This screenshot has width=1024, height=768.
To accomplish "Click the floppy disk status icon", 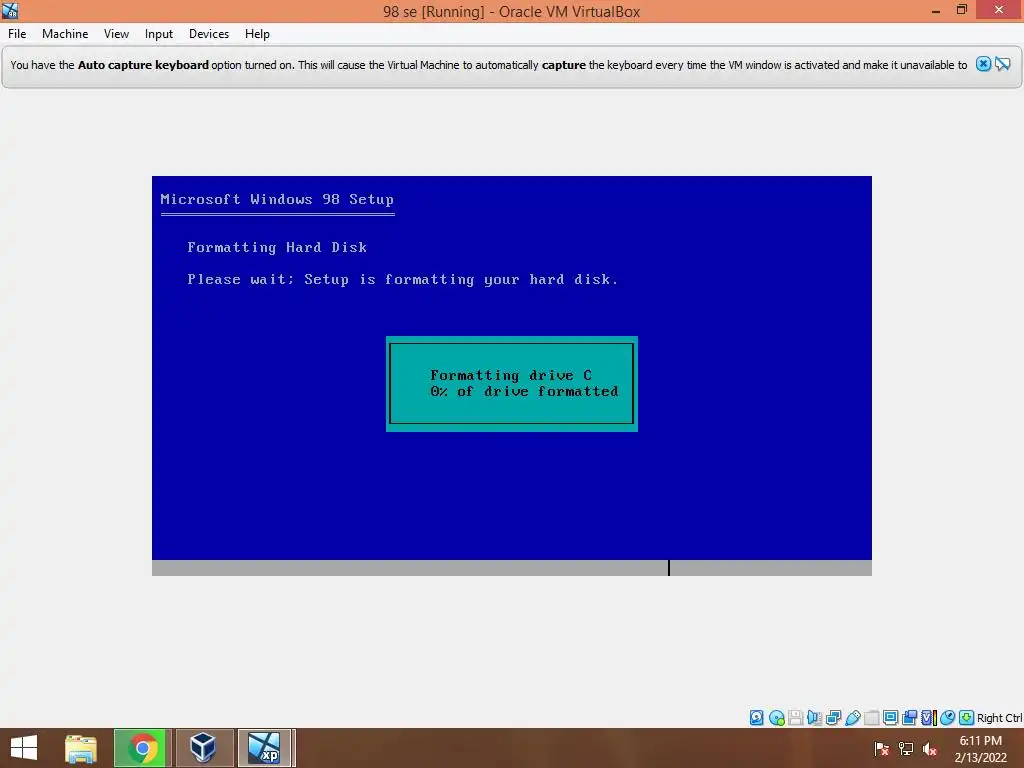I will click(x=795, y=718).
